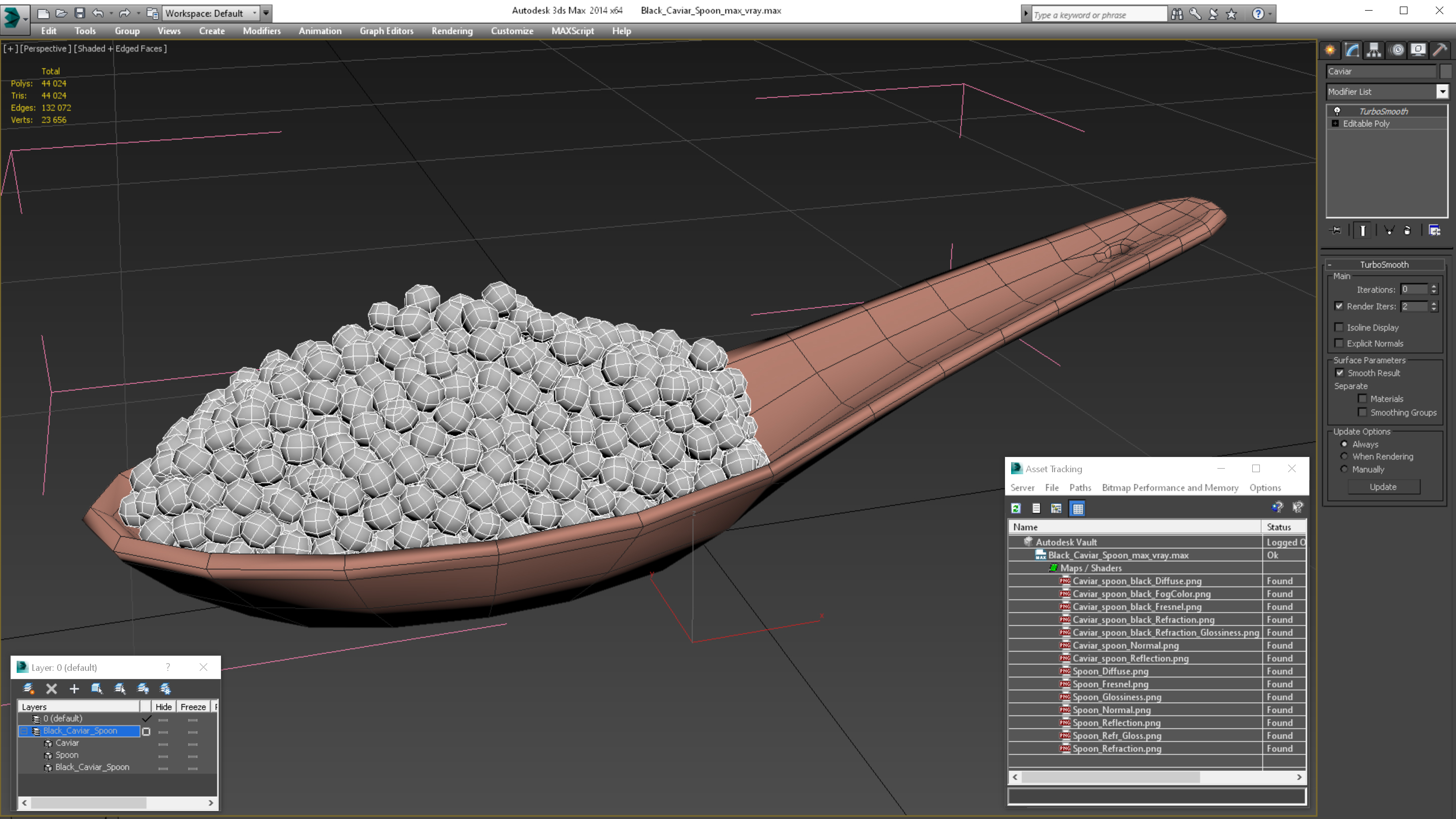
Task: Open the Modifiers menu
Action: pyautogui.click(x=262, y=31)
